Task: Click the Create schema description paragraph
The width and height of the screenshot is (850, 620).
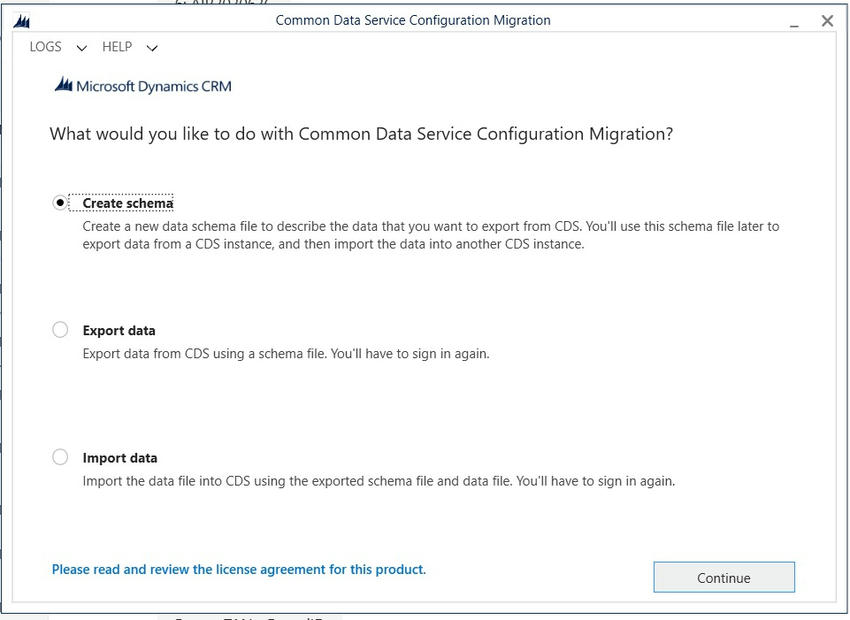Action: click(430, 235)
